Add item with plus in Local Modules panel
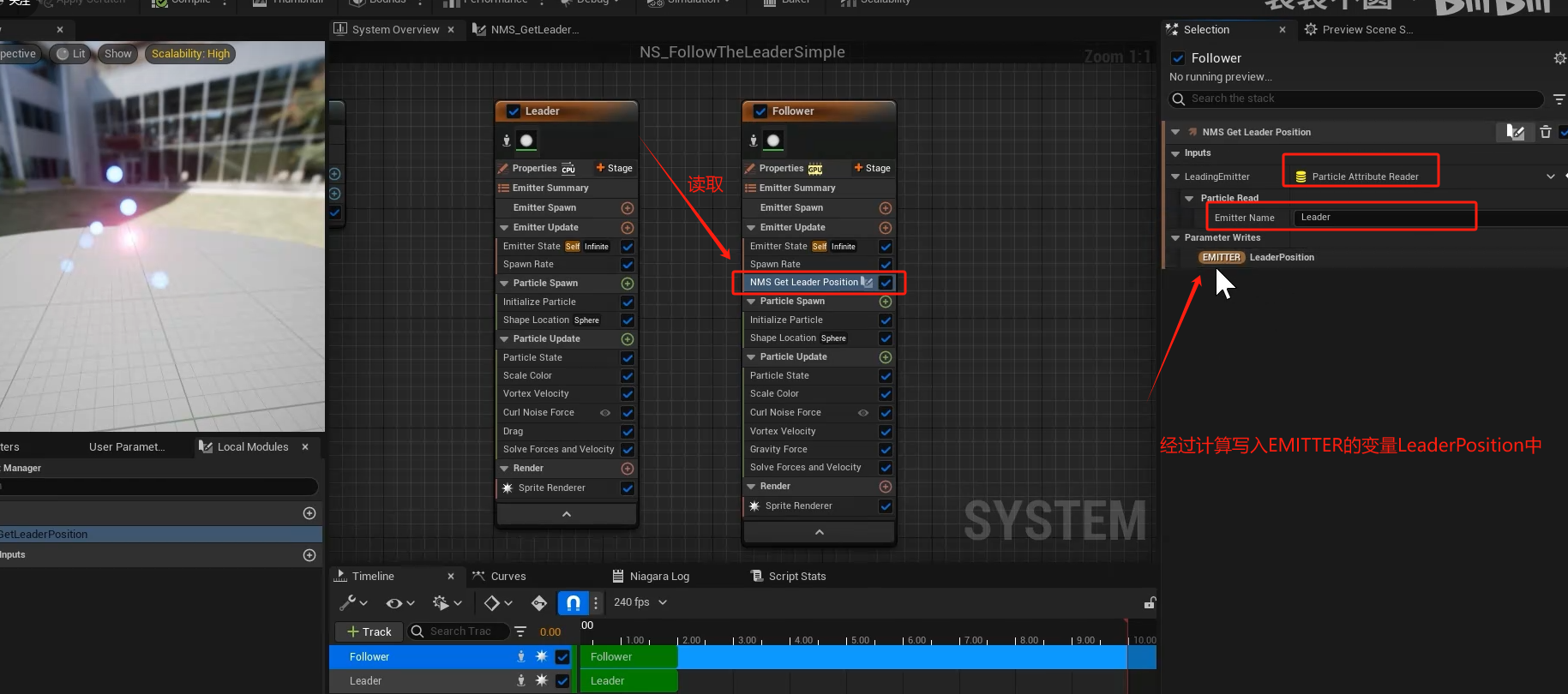Viewport: 1568px width, 694px height. pyautogui.click(x=309, y=513)
